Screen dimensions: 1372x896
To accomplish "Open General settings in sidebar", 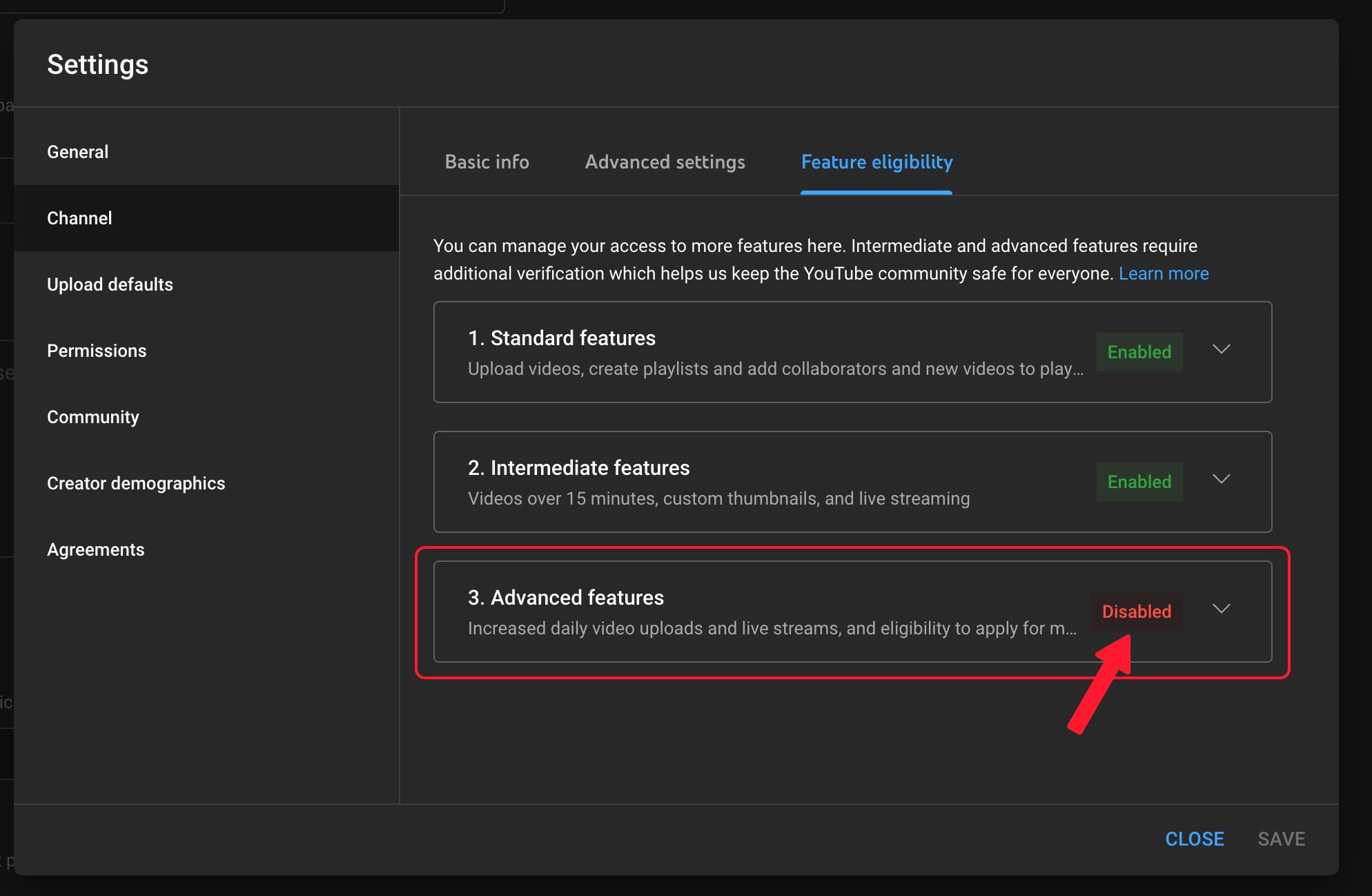I will [78, 152].
